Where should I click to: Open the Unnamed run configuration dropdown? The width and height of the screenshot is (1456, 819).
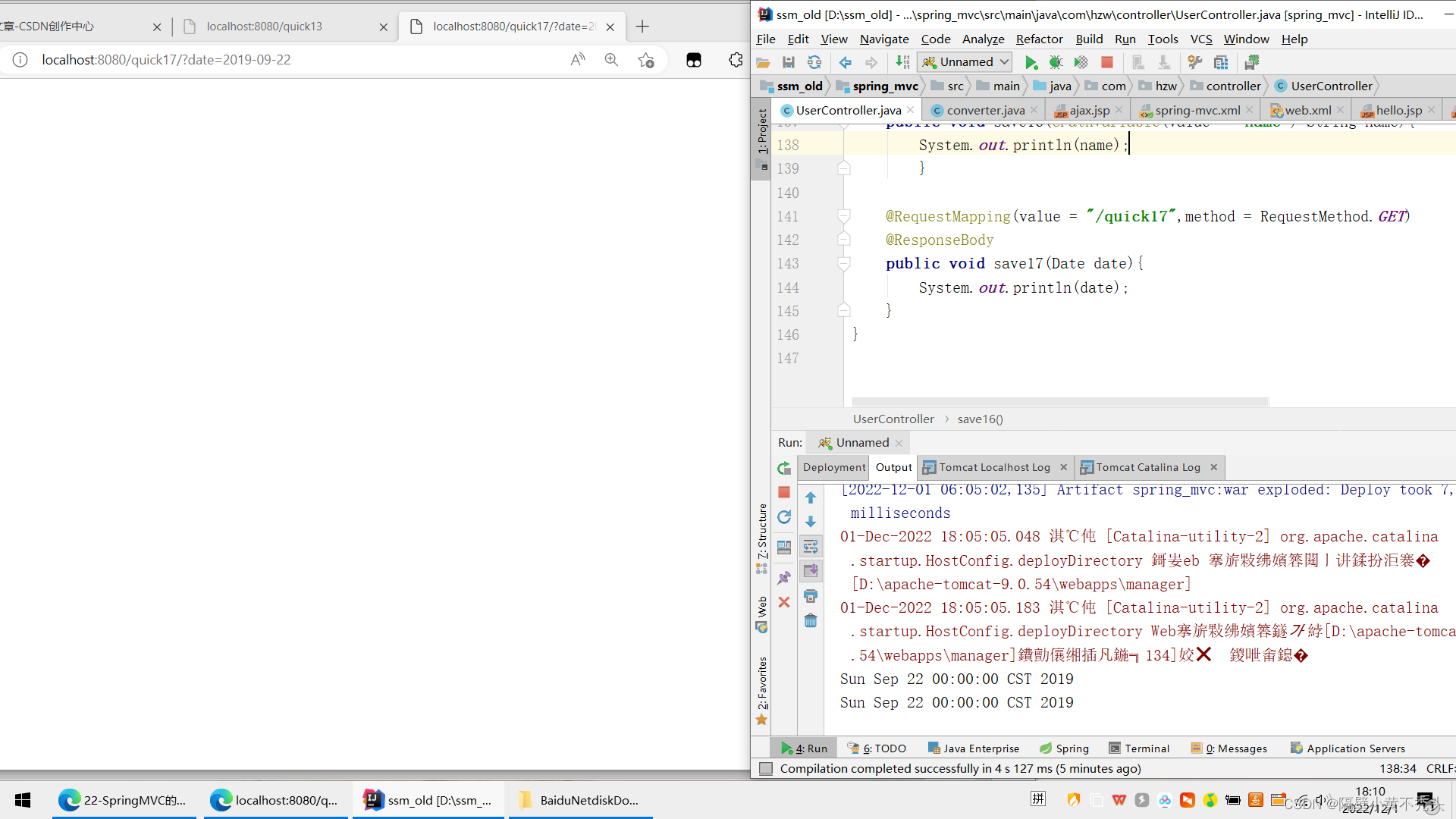coord(964,61)
